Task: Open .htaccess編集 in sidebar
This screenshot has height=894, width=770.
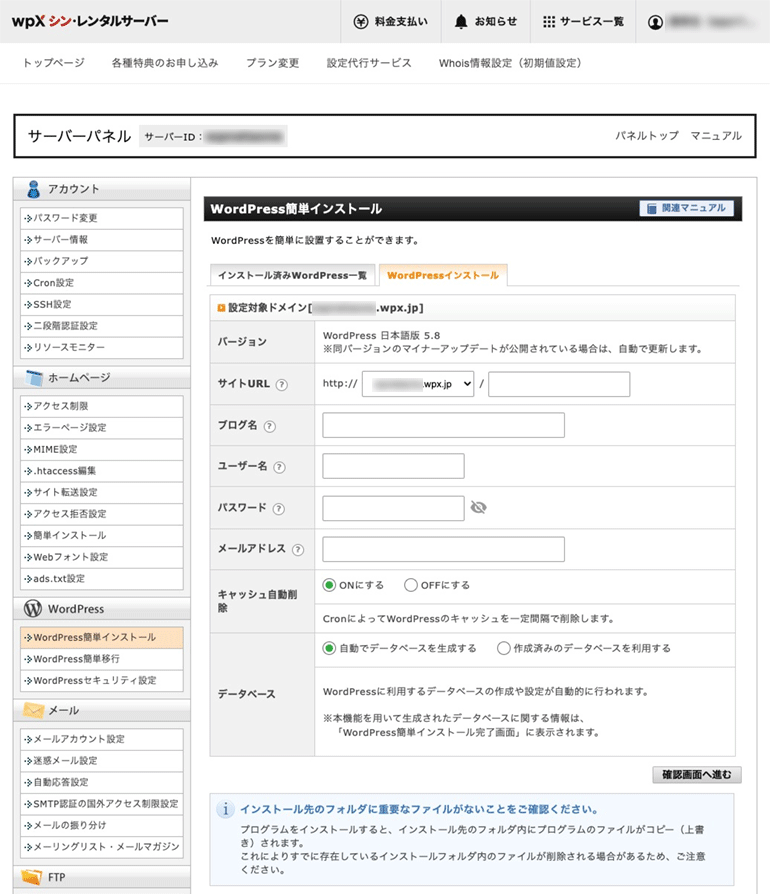Action: pos(102,471)
